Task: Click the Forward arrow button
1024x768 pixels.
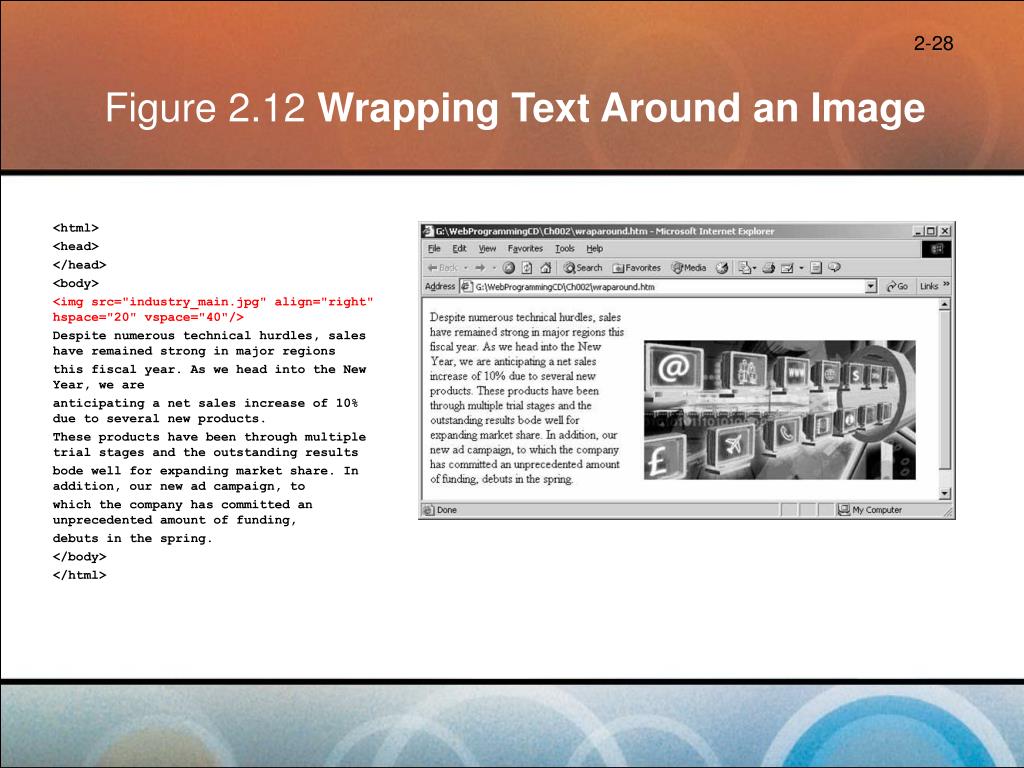Action: pyautogui.click(x=480, y=268)
